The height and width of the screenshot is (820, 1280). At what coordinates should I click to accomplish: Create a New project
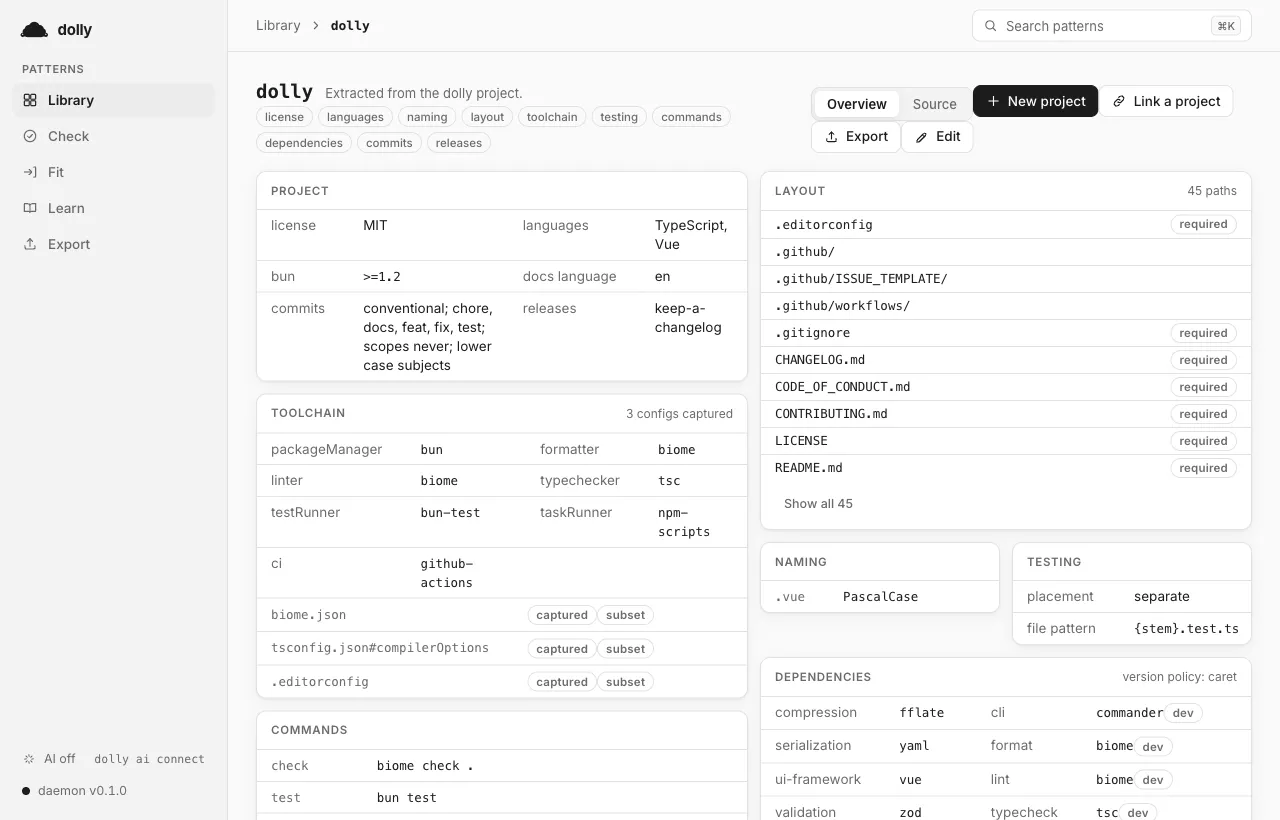pyautogui.click(x=1036, y=101)
